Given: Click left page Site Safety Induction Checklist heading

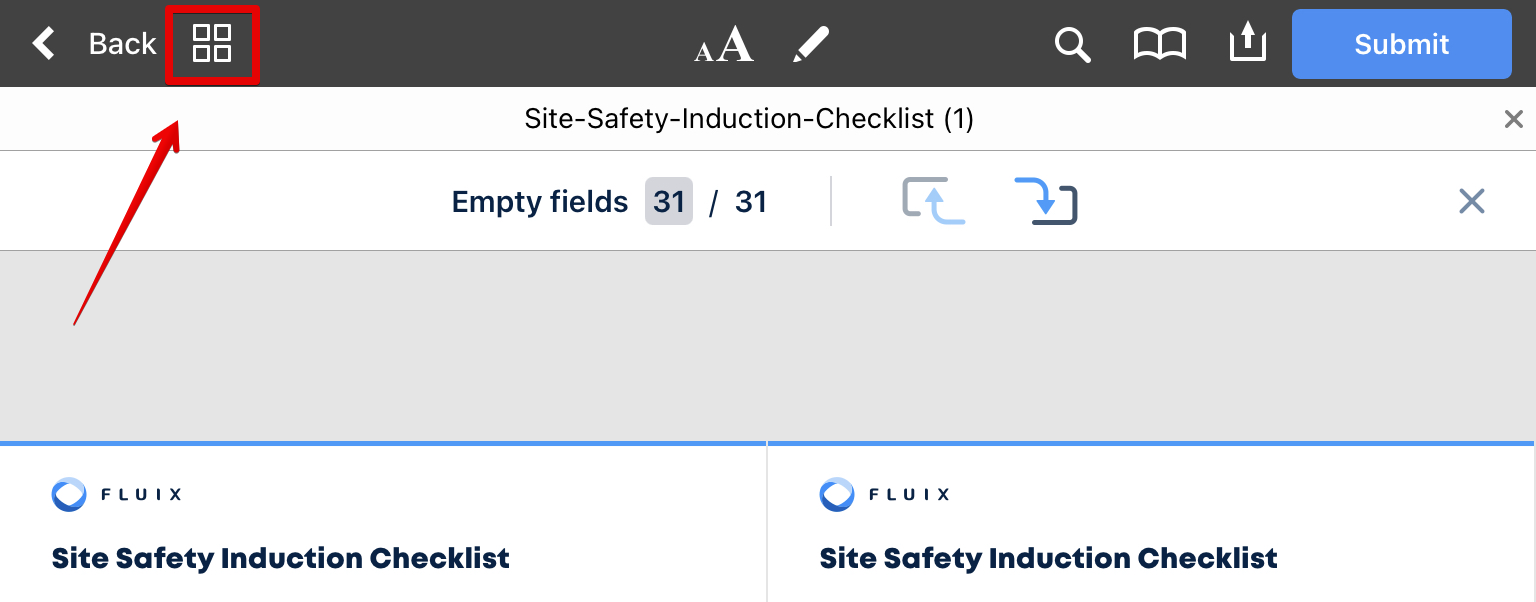Looking at the screenshot, I should tap(281, 558).
